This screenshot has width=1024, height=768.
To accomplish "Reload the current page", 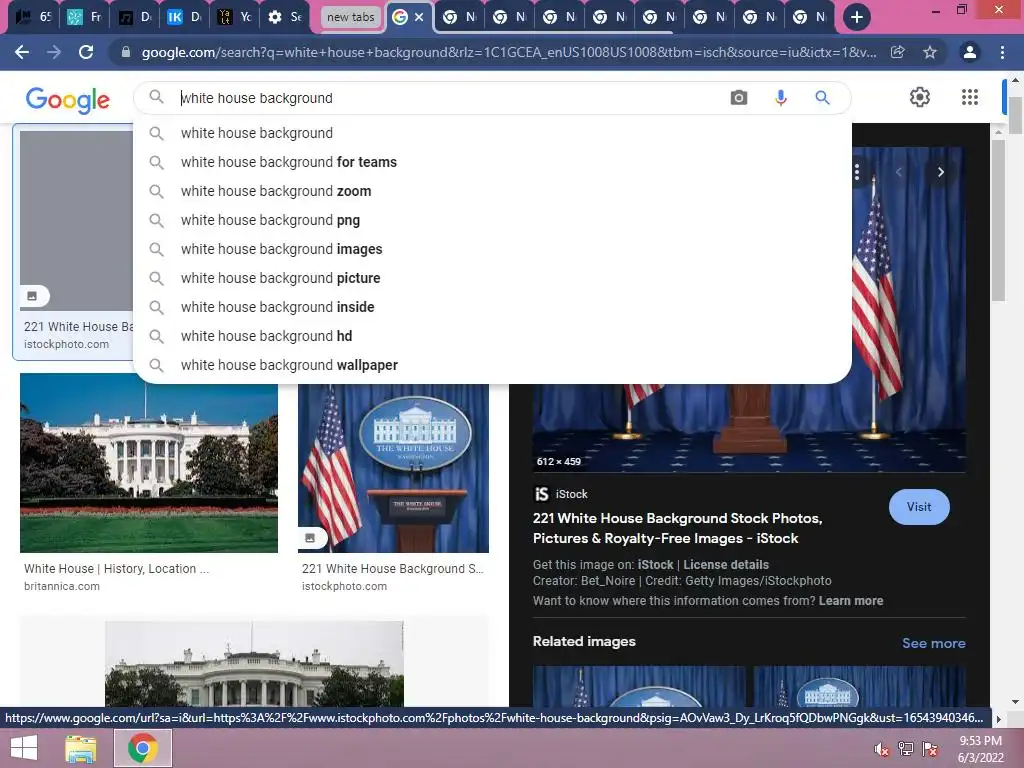I will pyautogui.click(x=86, y=52).
